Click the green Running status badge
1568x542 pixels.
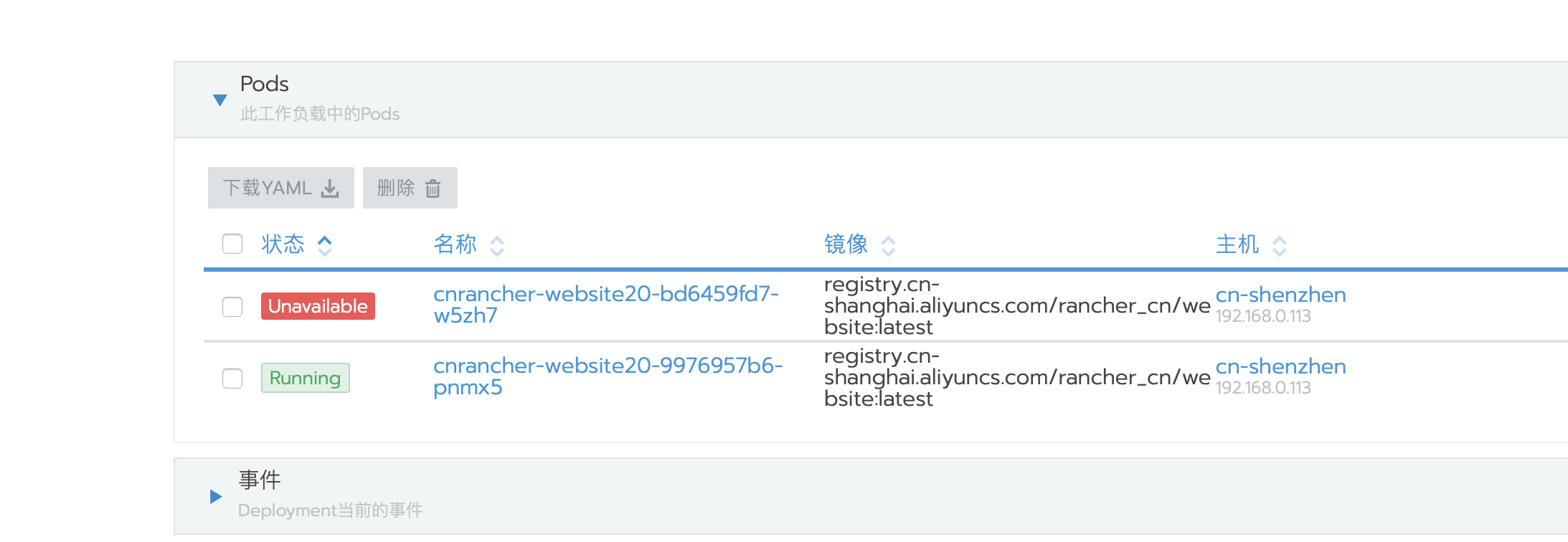[x=306, y=378]
